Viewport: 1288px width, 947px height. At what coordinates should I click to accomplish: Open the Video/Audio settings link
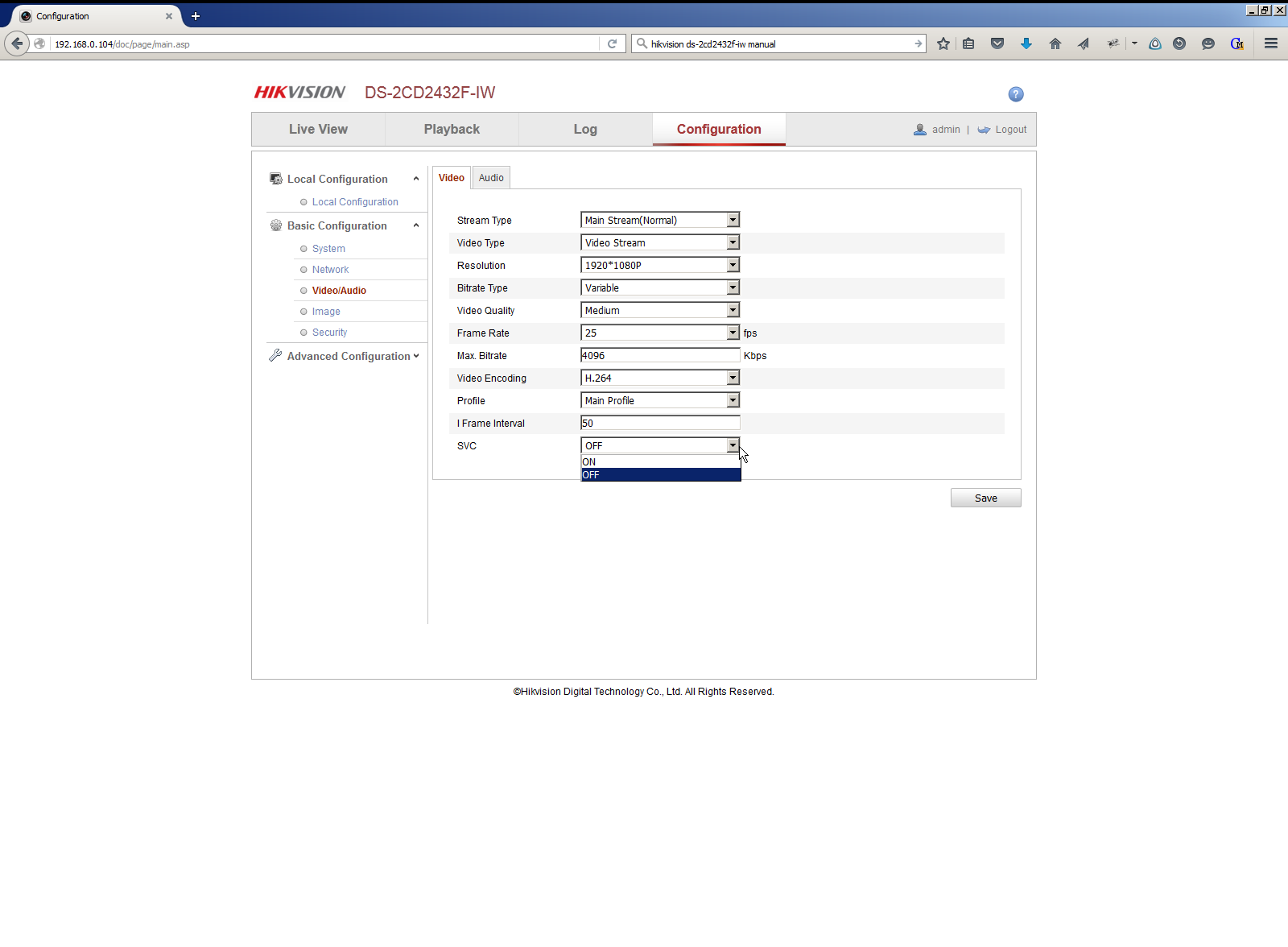pyautogui.click(x=339, y=291)
